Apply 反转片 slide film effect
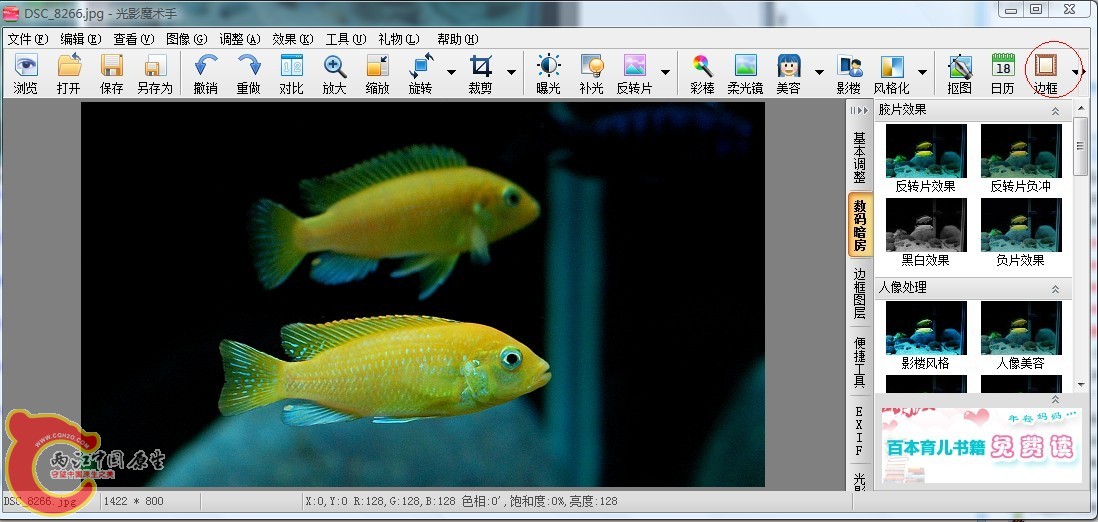 [634, 74]
